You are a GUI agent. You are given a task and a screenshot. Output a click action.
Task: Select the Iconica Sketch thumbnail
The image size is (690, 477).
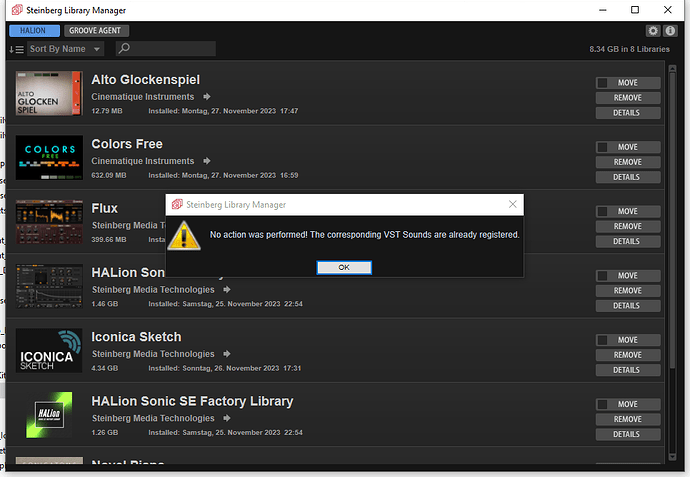(x=49, y=350)
